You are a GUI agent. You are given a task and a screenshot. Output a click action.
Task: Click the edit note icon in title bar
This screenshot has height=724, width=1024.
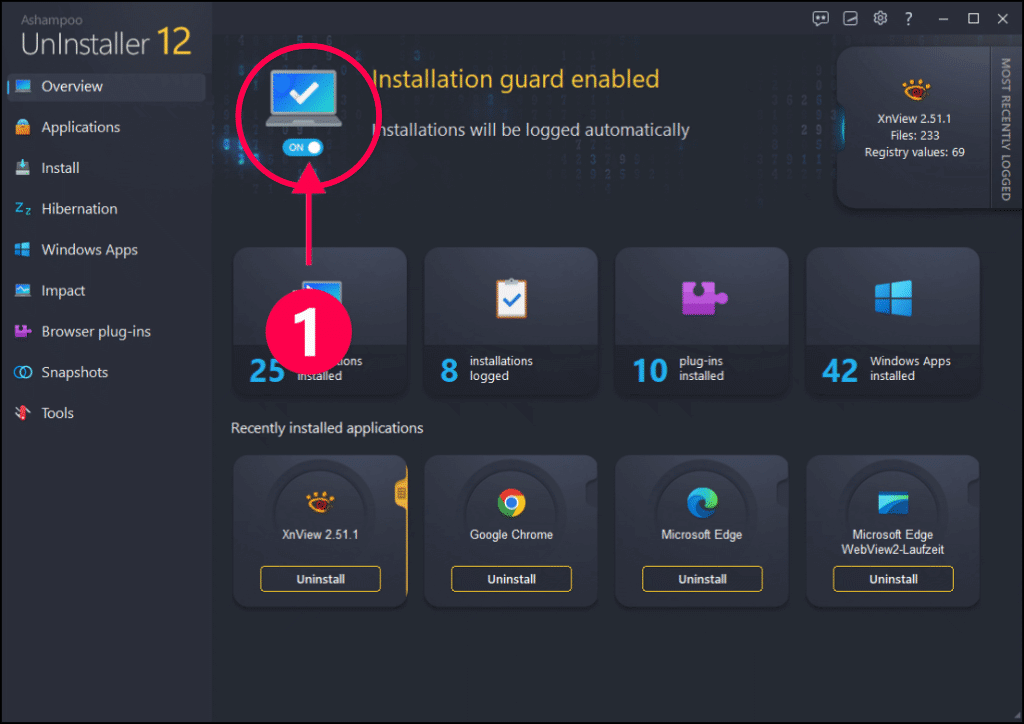[850, 18]
